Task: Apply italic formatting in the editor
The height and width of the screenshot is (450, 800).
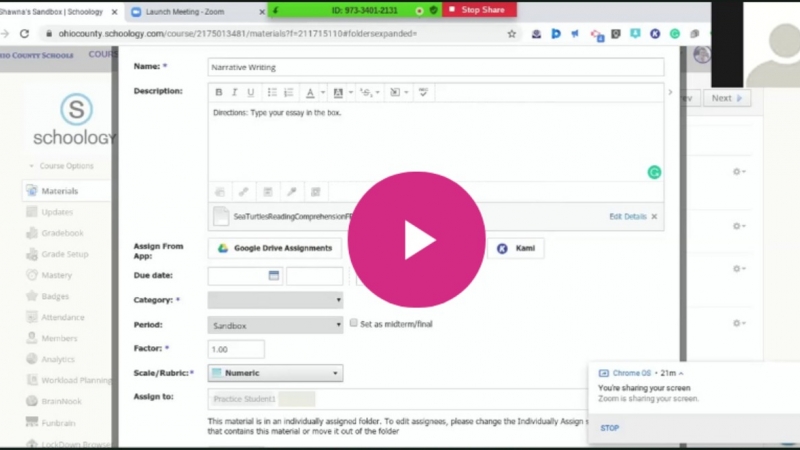Action: click(x=235, y=92)
